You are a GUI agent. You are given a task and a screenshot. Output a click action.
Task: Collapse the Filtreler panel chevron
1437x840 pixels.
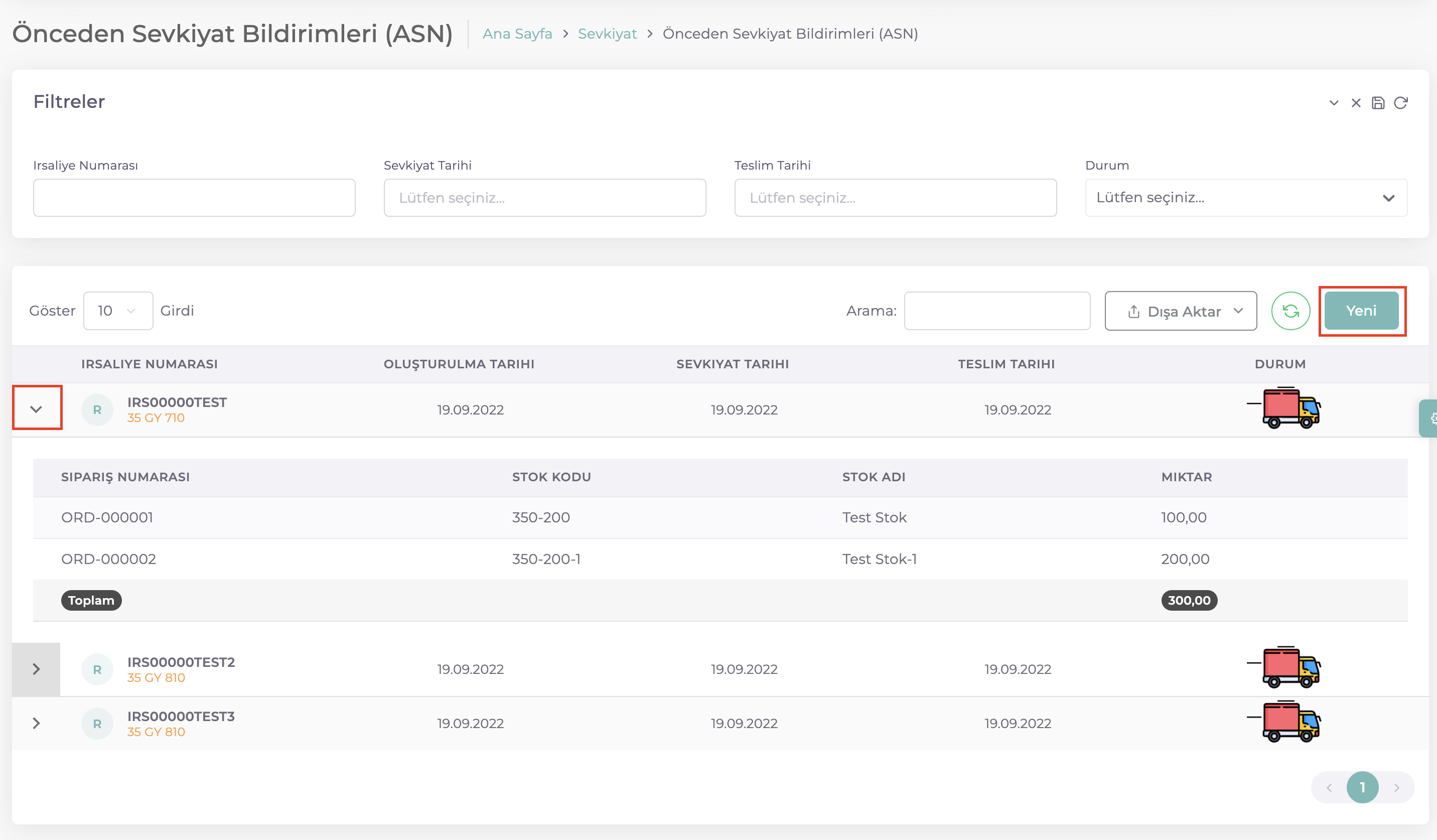(x=1333, y=103)
